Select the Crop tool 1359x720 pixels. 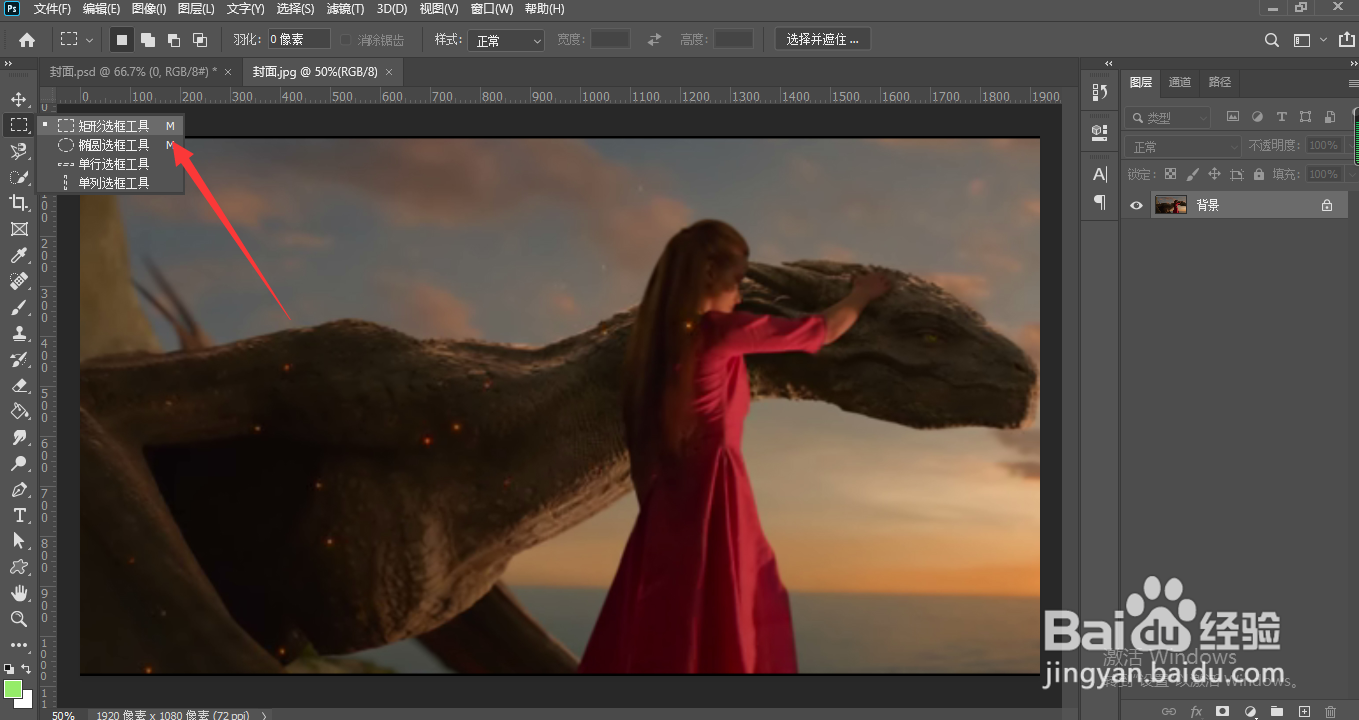(18, 203)
